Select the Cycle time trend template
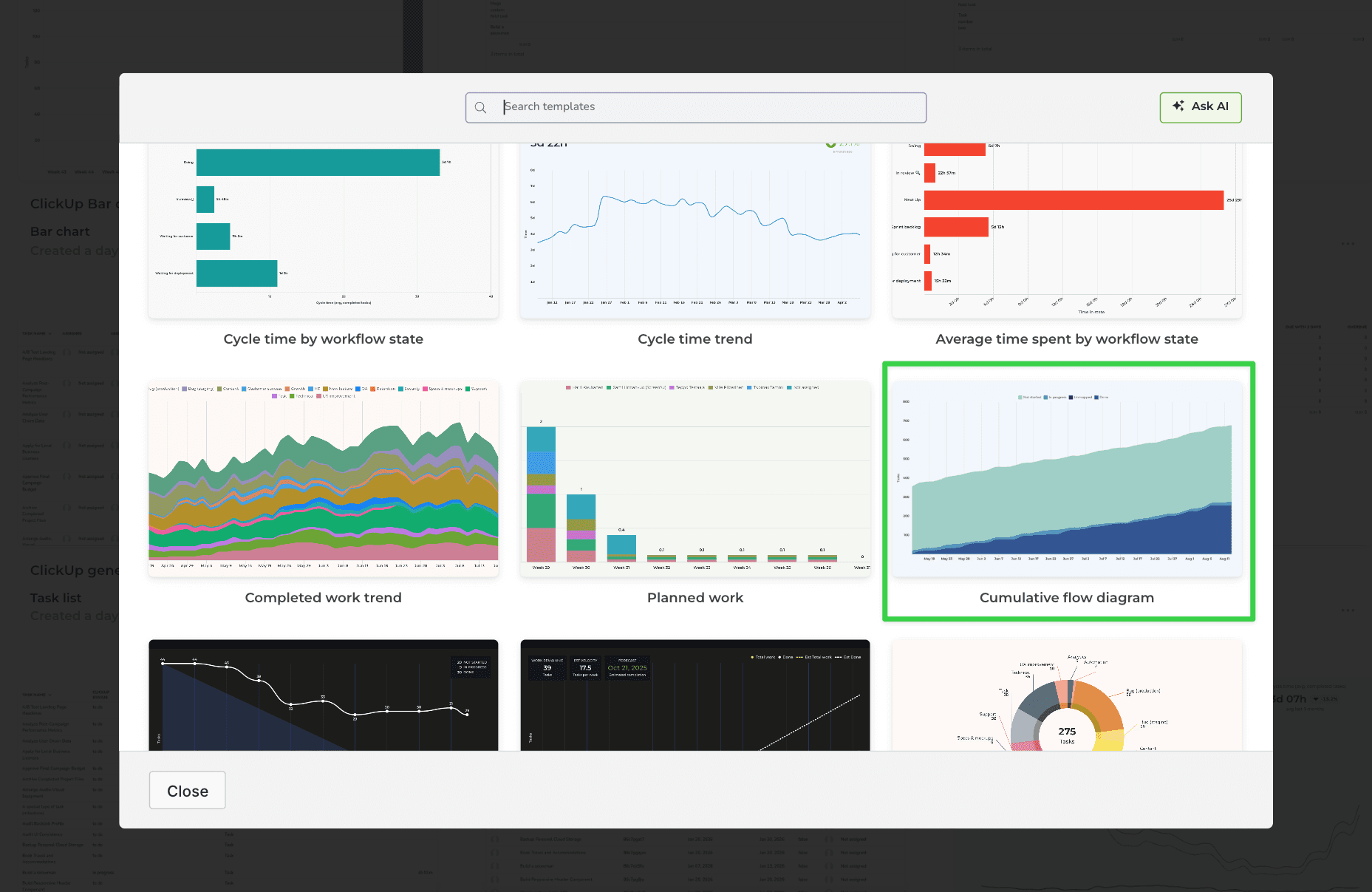 pos(695,229)
